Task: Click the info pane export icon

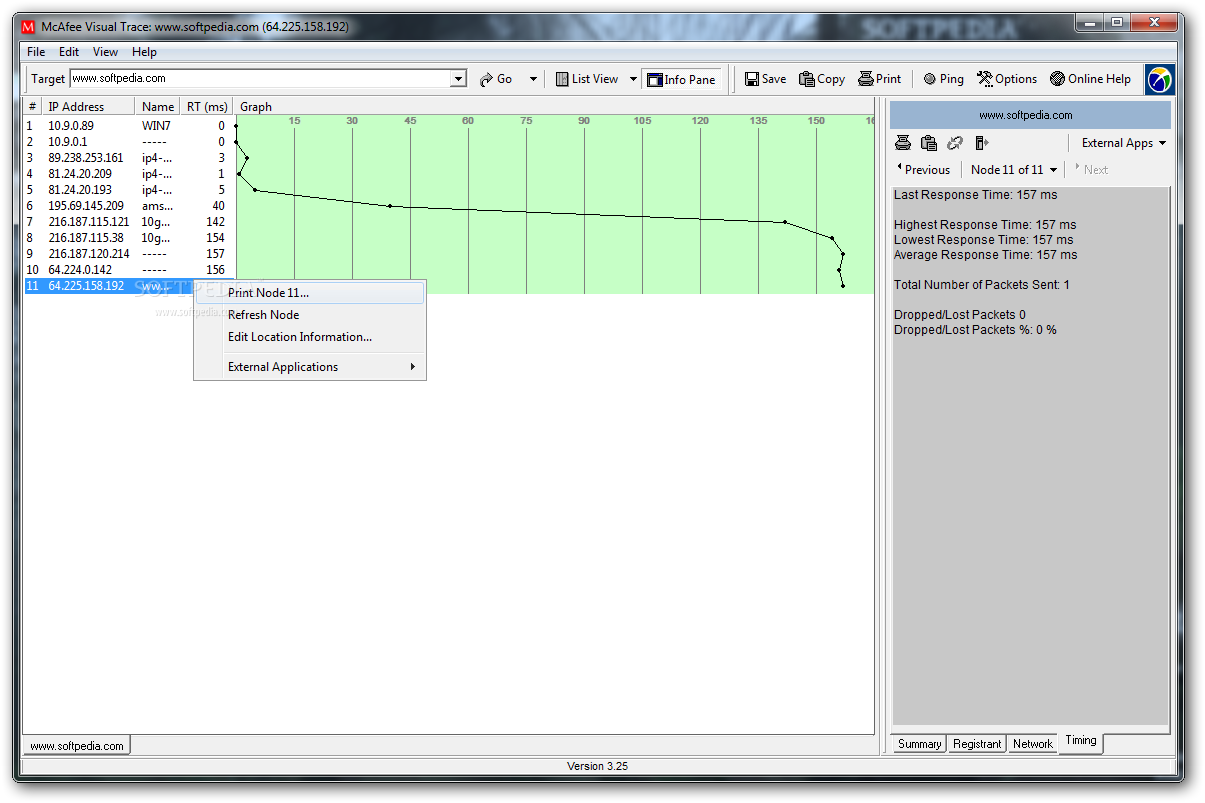Action: pyautogui.click(x=981, y=143)
